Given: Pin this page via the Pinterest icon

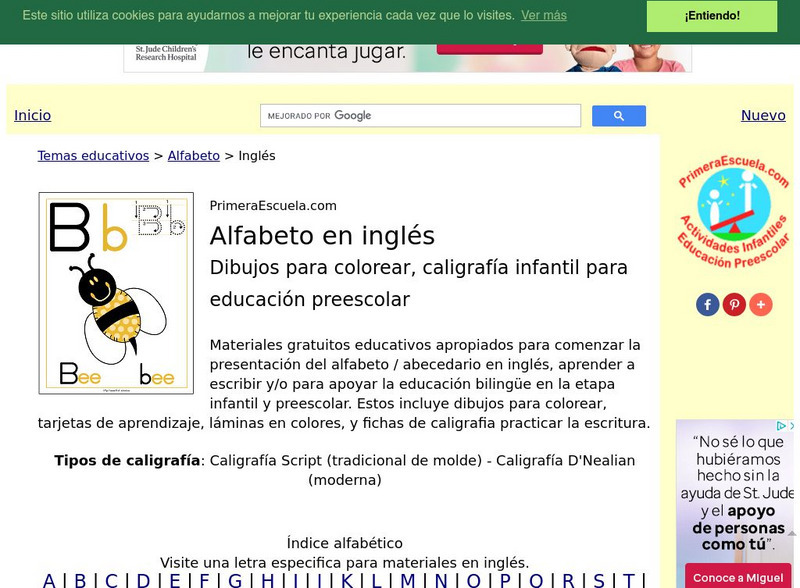Looking at the screenshot, I should click(x=733, y=303).
